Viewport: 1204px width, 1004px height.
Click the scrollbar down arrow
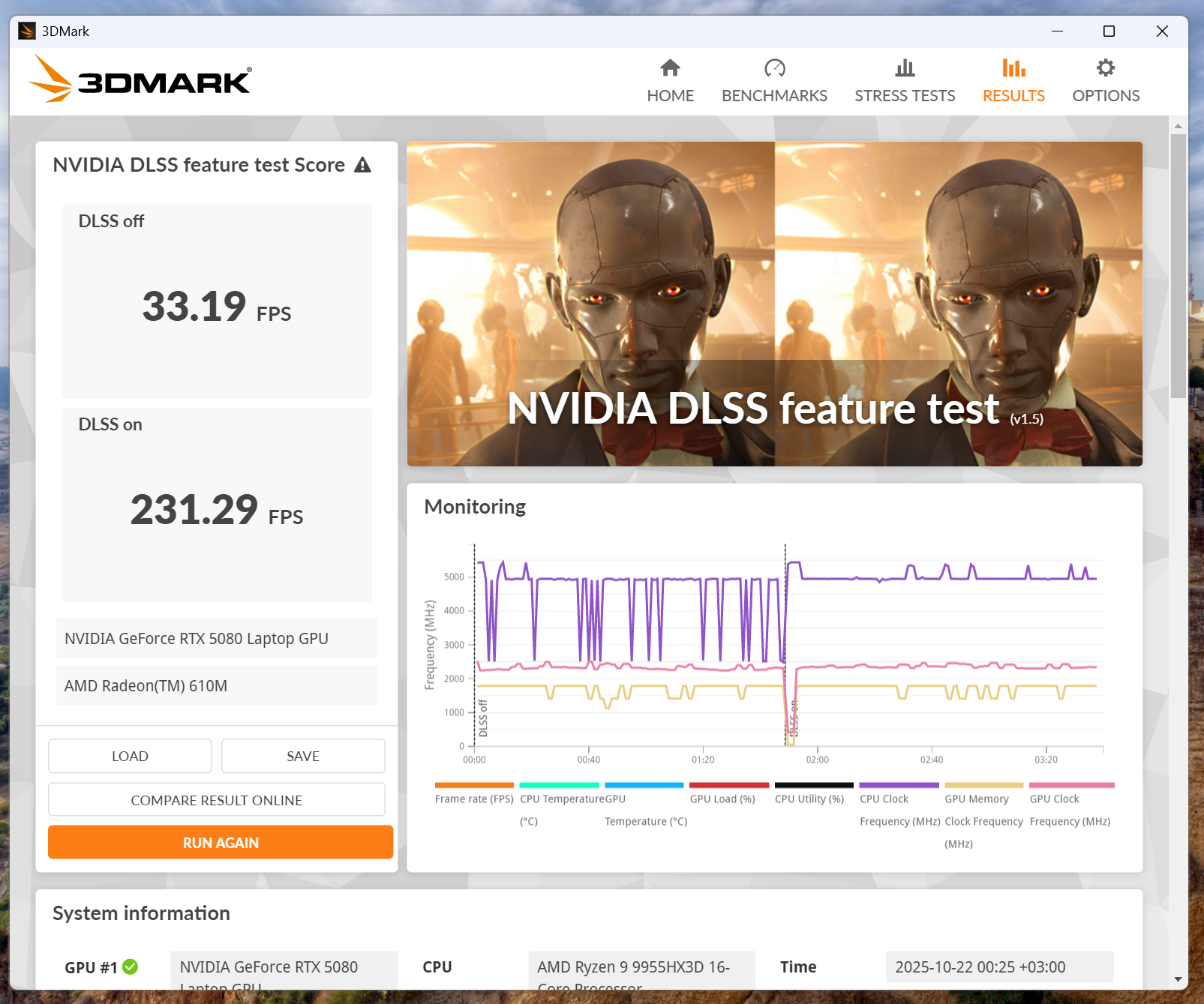point(1178,979)
